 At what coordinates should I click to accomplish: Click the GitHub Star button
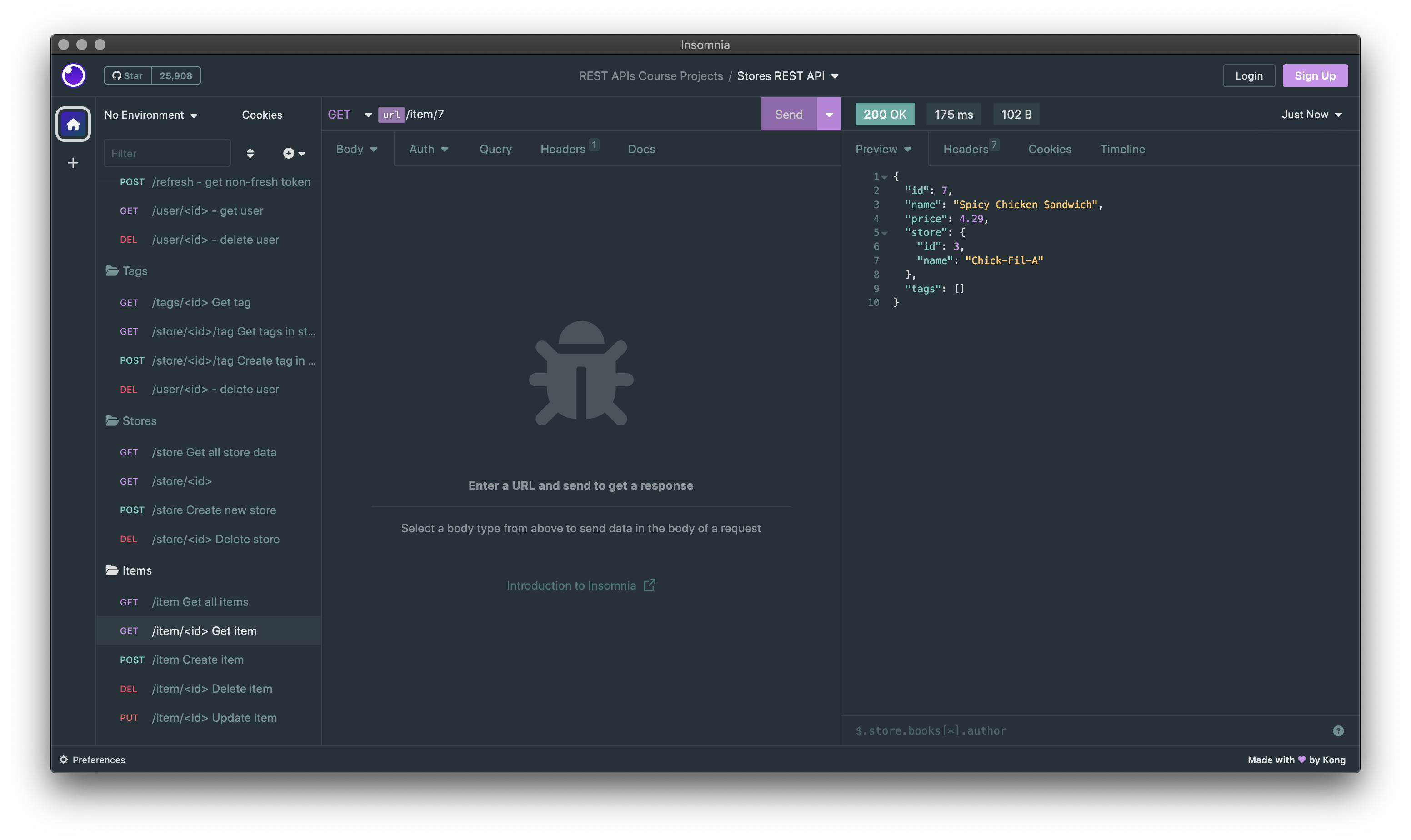[x=128, y=75]
